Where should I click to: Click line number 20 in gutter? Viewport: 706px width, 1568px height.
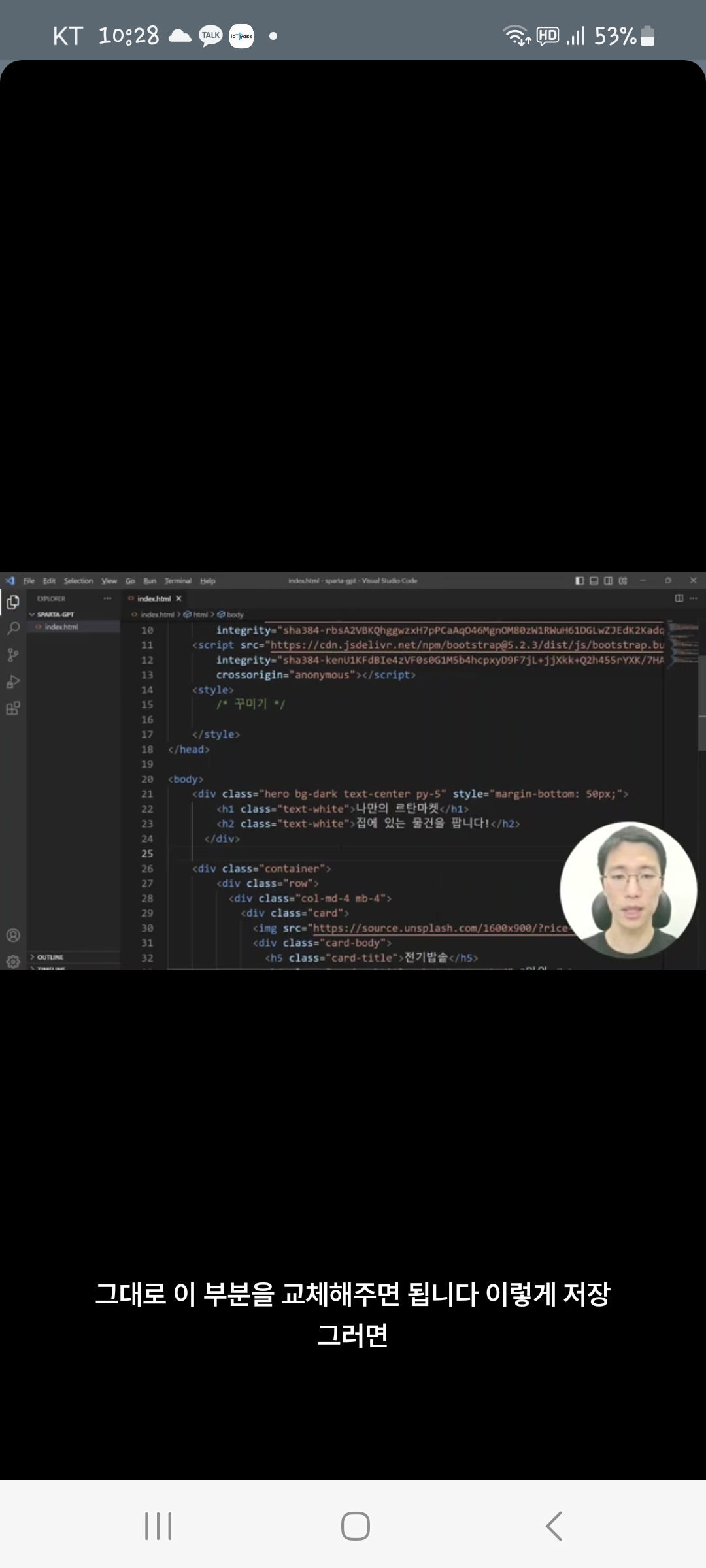(147, 779)
